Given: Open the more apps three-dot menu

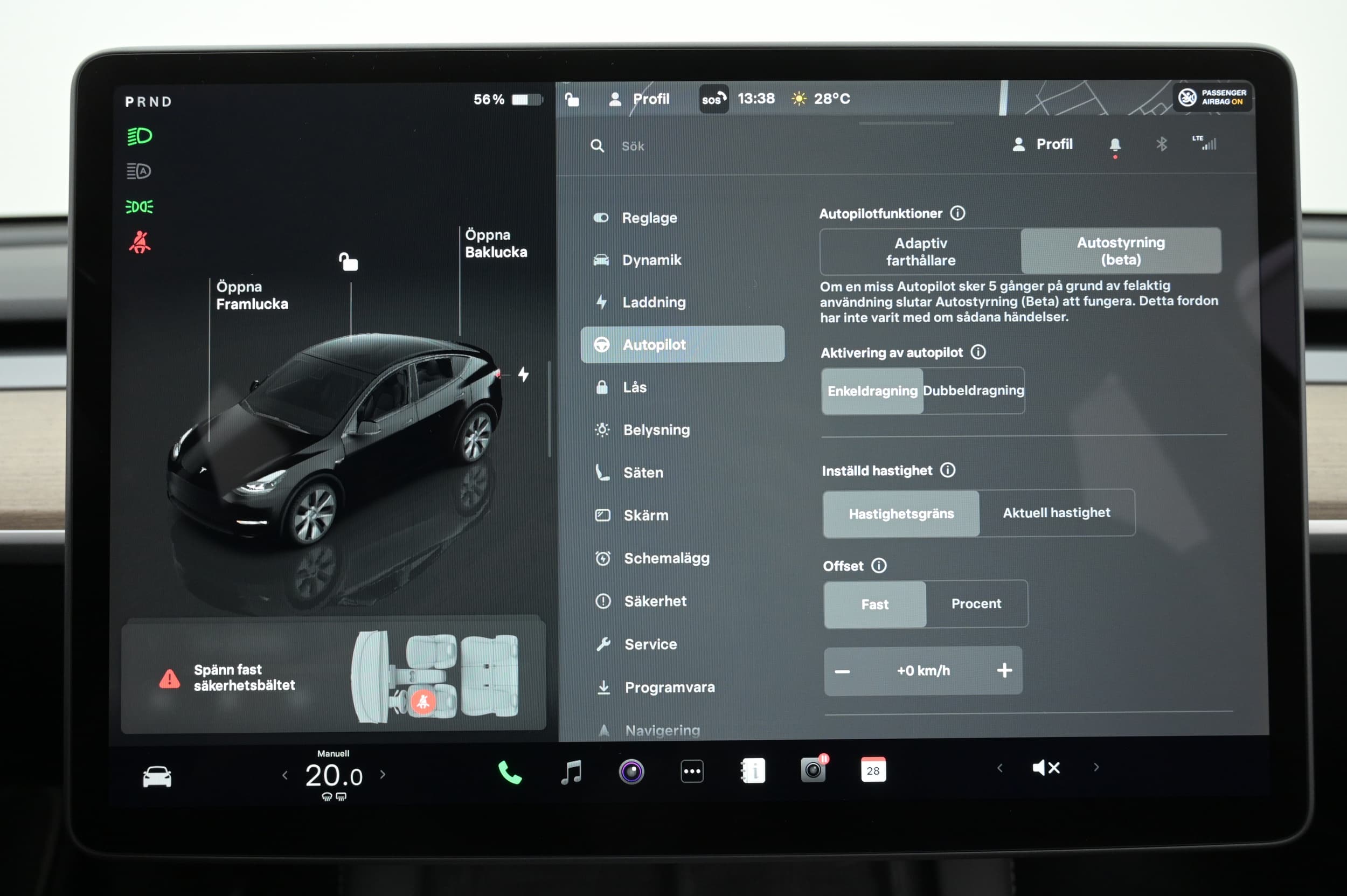Looking at the screenshot, I should [692, 771].
